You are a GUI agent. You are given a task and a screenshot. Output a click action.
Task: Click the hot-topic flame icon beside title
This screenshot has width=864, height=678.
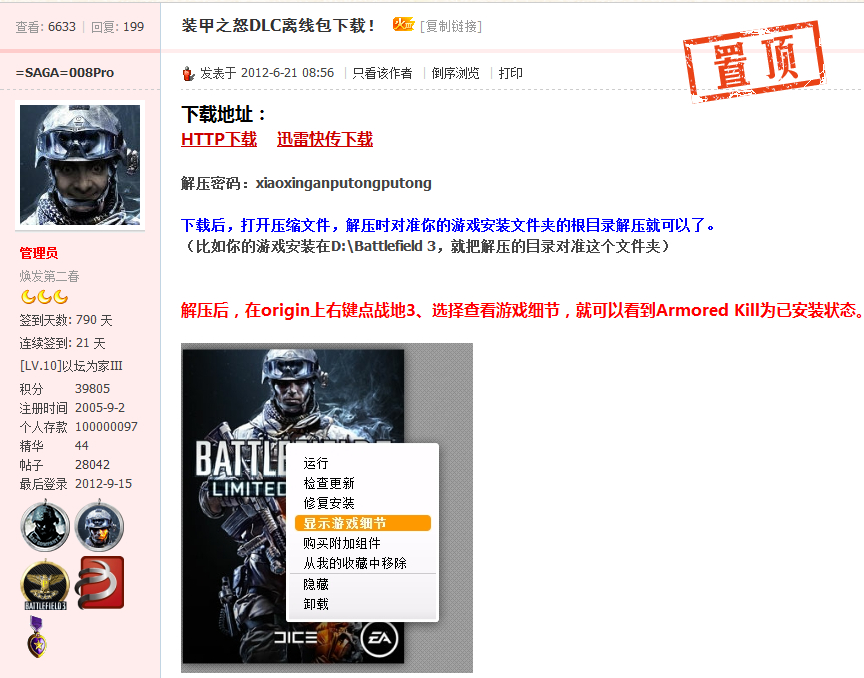(x=403, y=24)
